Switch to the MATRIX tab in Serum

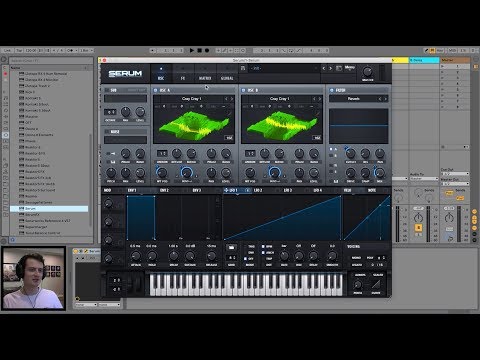point(205,73)
